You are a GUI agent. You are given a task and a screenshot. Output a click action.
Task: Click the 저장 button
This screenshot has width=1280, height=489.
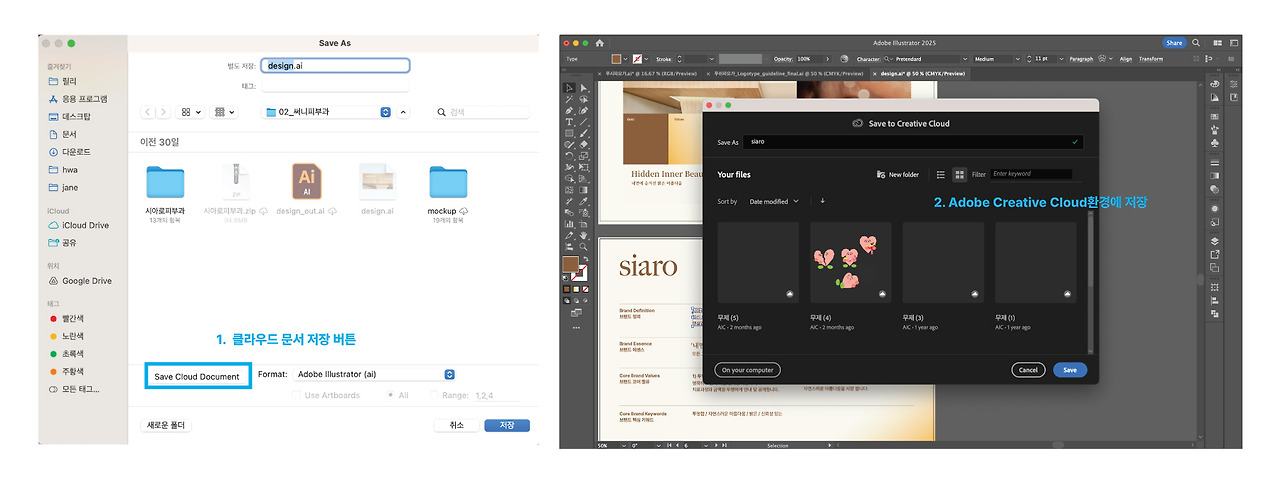[x=507, y=425]
